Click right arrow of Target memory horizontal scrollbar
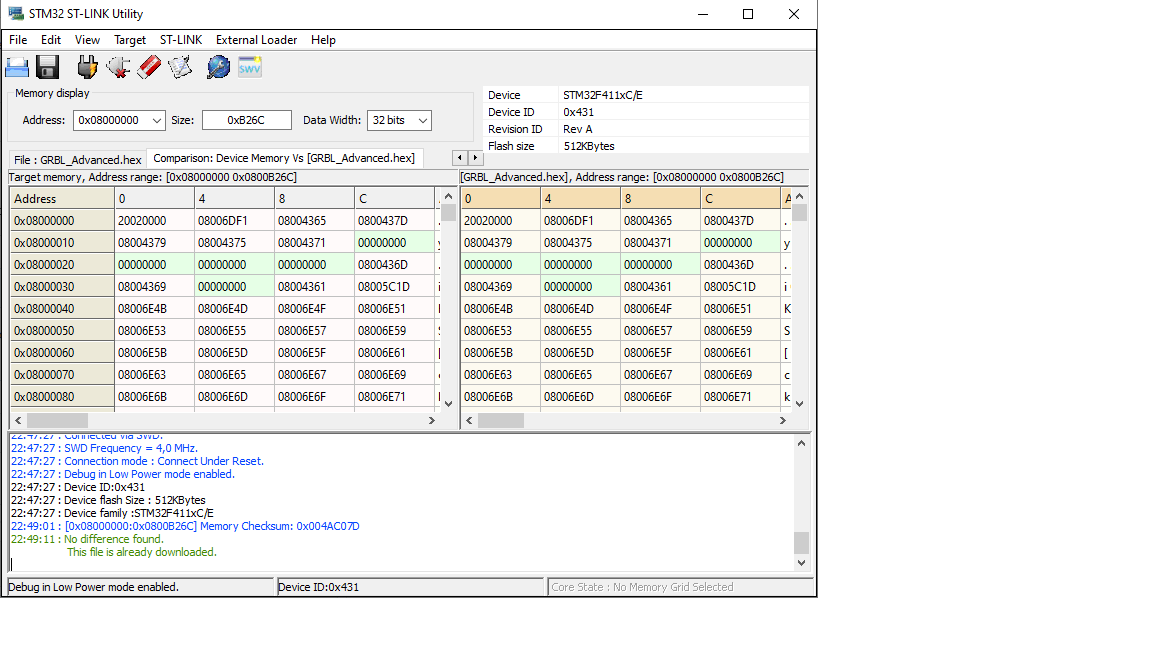1152x648 pixels. (432, 420)
